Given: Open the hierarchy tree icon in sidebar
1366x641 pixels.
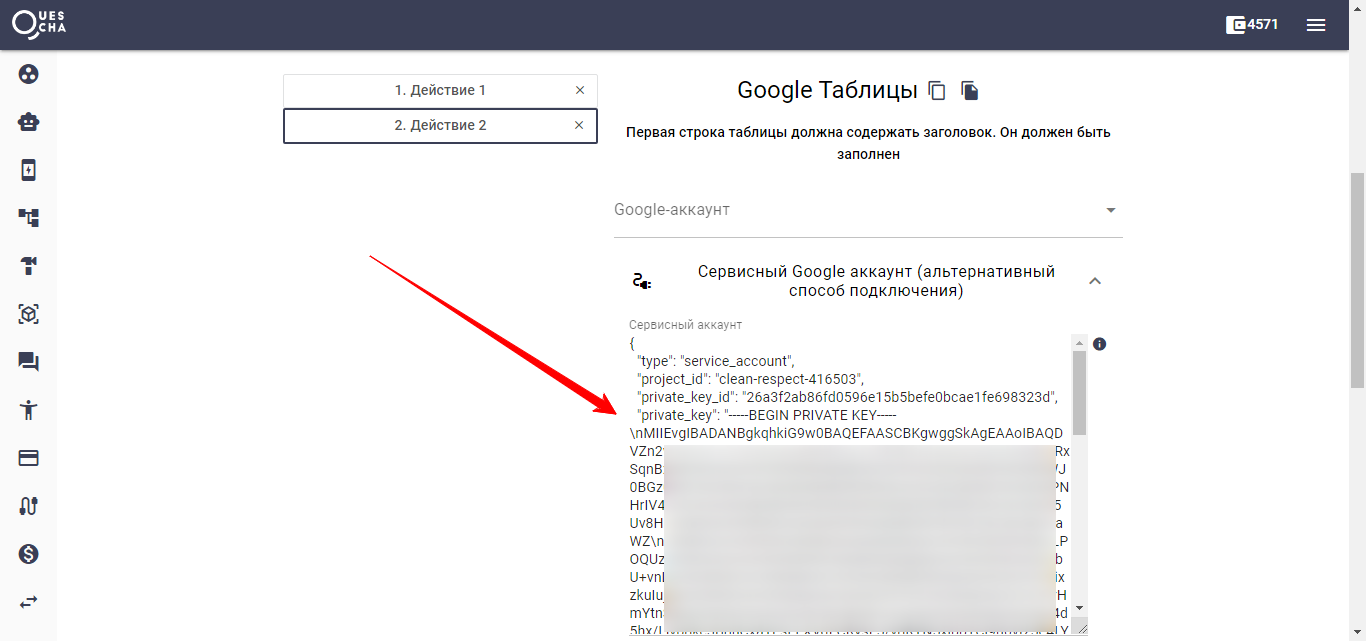Looking at the screenshot, I should pos(28,218).
